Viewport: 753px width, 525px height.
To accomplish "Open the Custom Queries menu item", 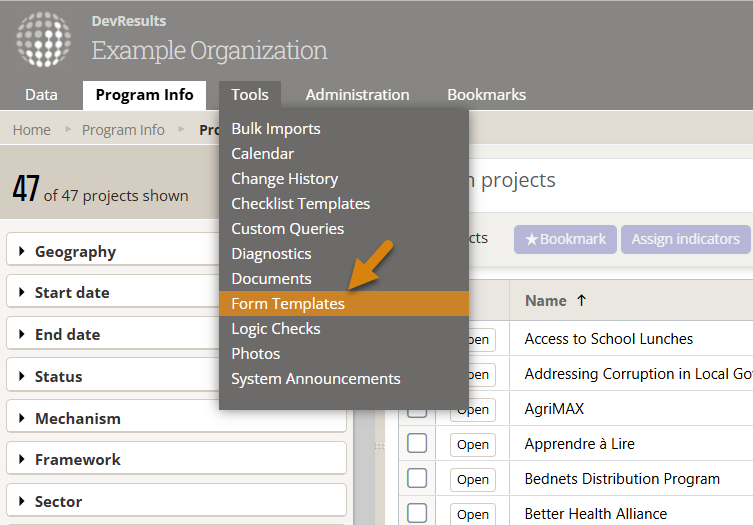I will coord(287,229).
